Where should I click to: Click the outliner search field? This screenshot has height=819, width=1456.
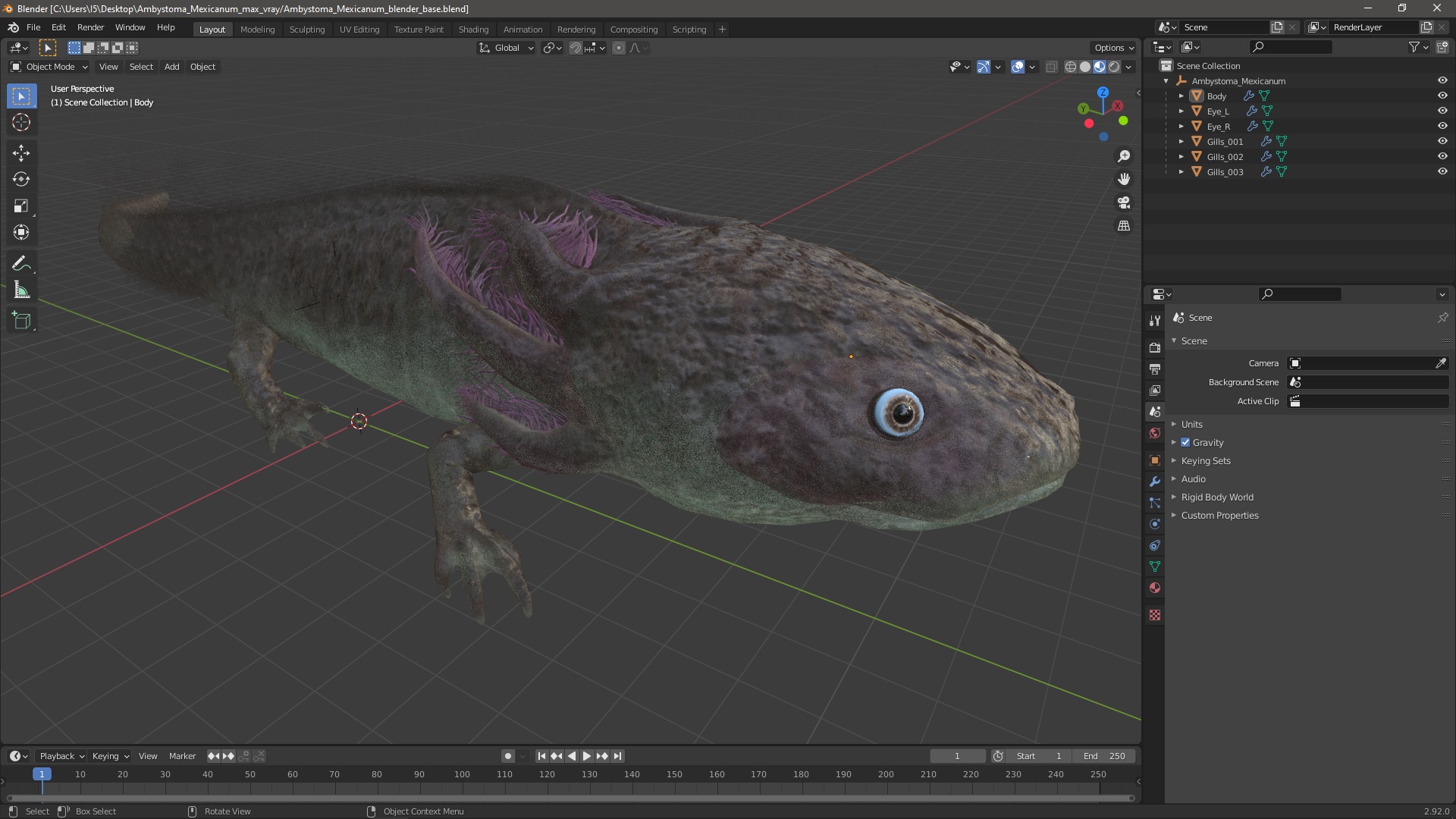click(1291, 47)
